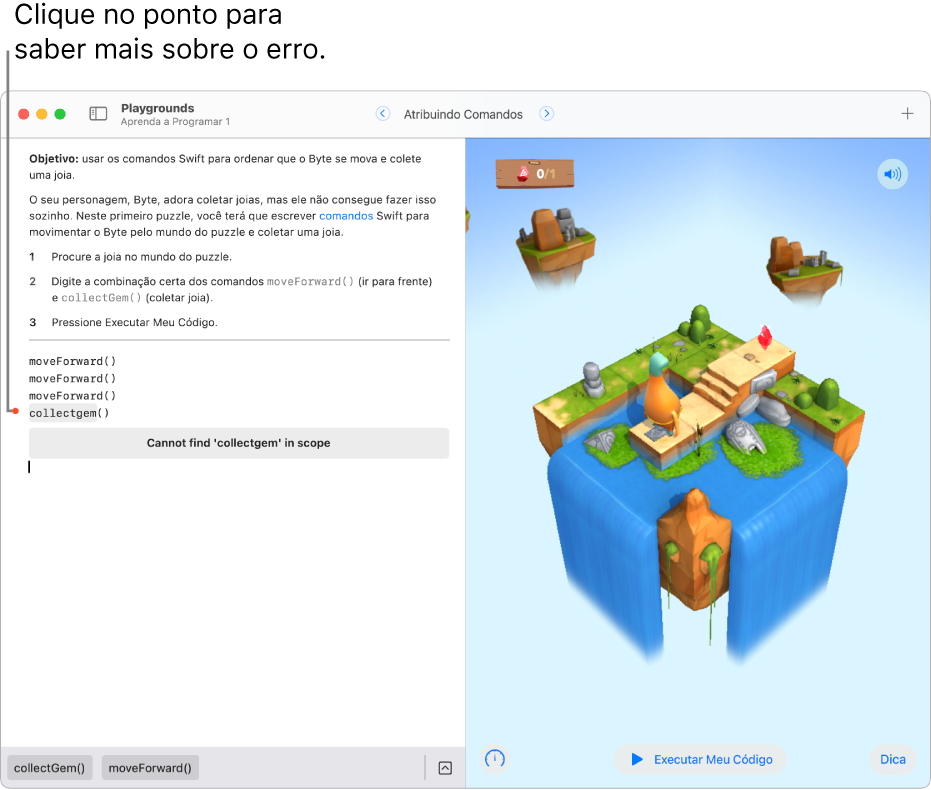Go to previous page chevron
Image resolution: width=931 pixels, height=790 pixels.
[383, 113]
